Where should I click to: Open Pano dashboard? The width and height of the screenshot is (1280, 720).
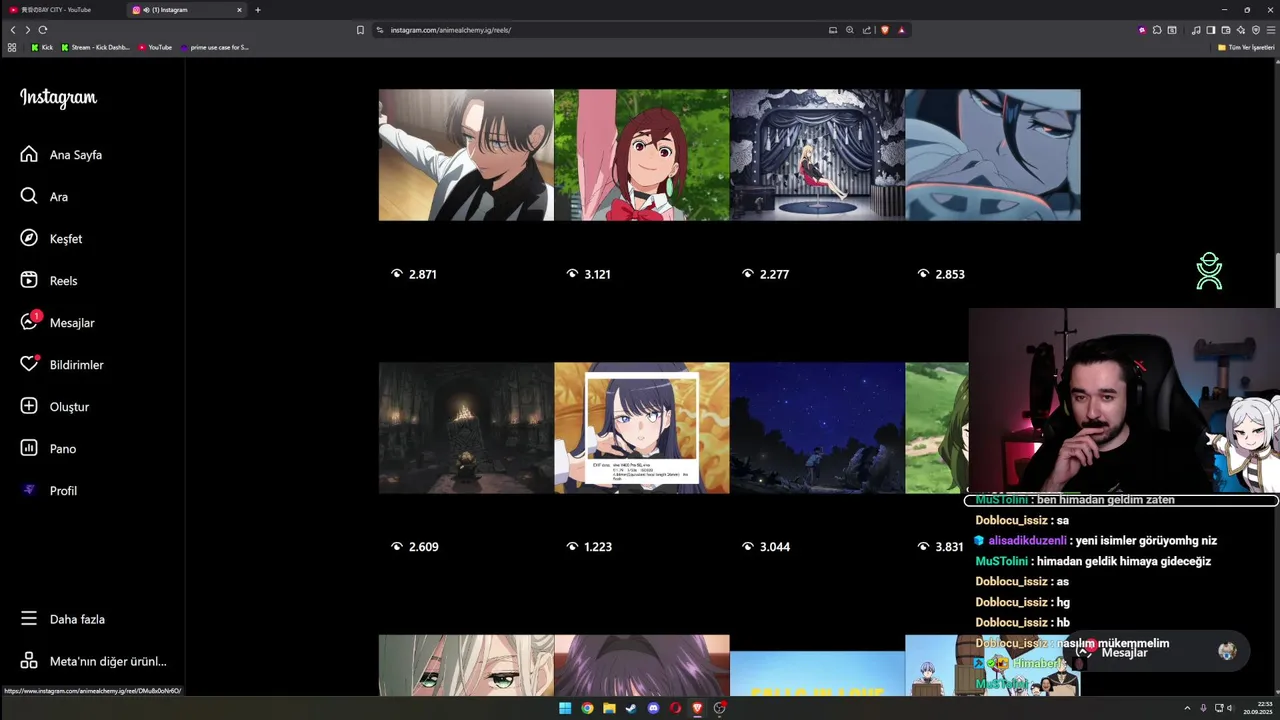coord(49,449)
